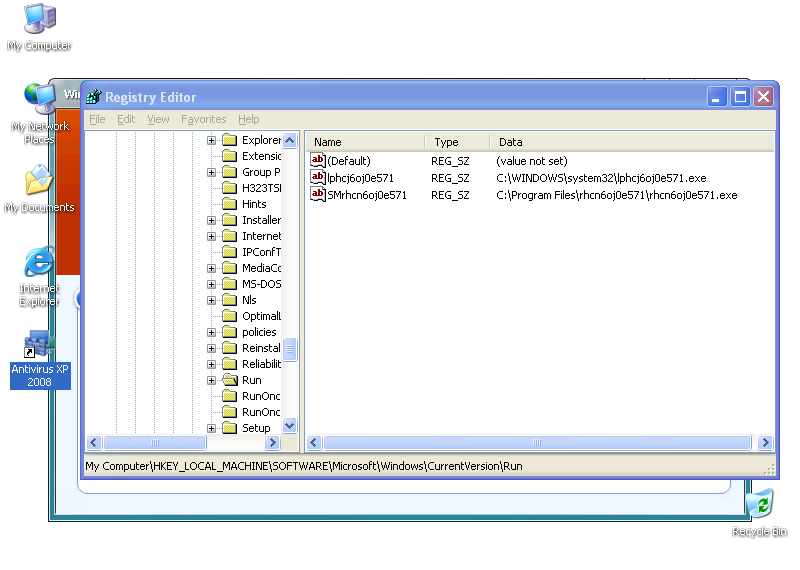The image size is (800, 570).
Task: Click tree pane scroll down arrow
Action: pyautogui.click(x=289, y=425)
